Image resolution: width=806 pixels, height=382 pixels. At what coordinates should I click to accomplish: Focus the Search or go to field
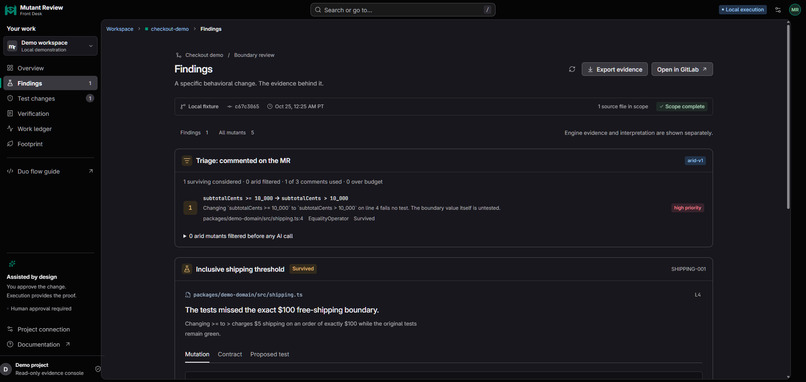point(402,10)
